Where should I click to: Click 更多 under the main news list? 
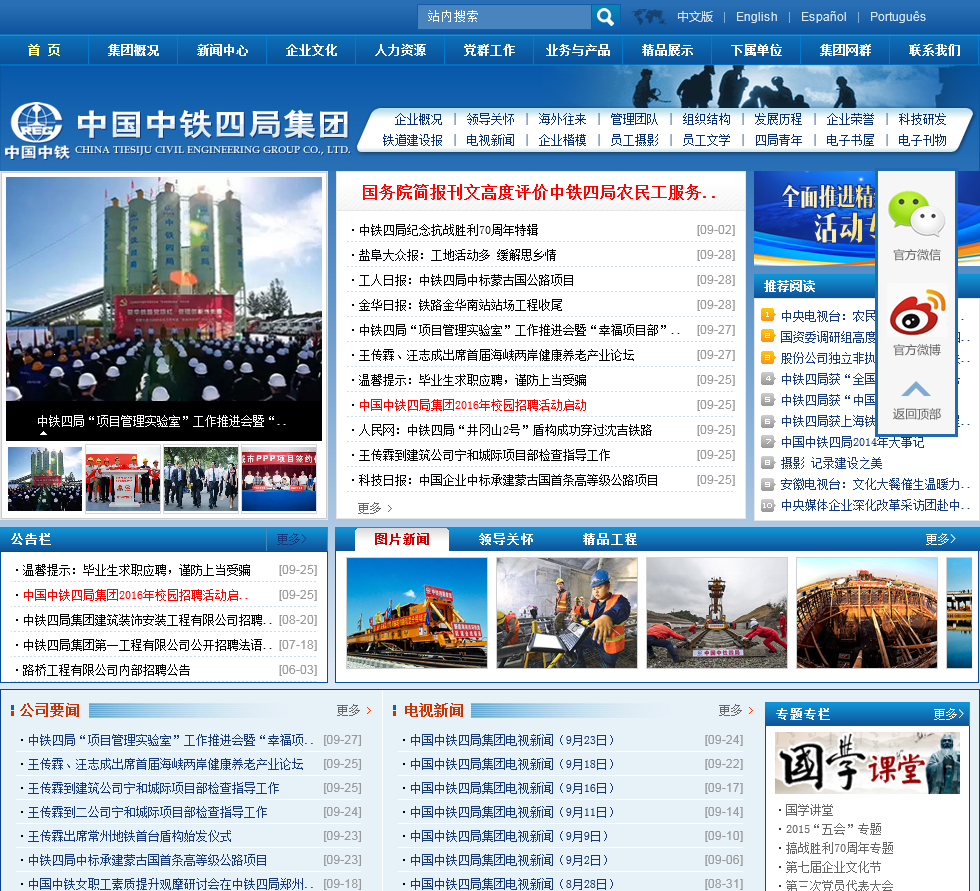click(374, 508)
